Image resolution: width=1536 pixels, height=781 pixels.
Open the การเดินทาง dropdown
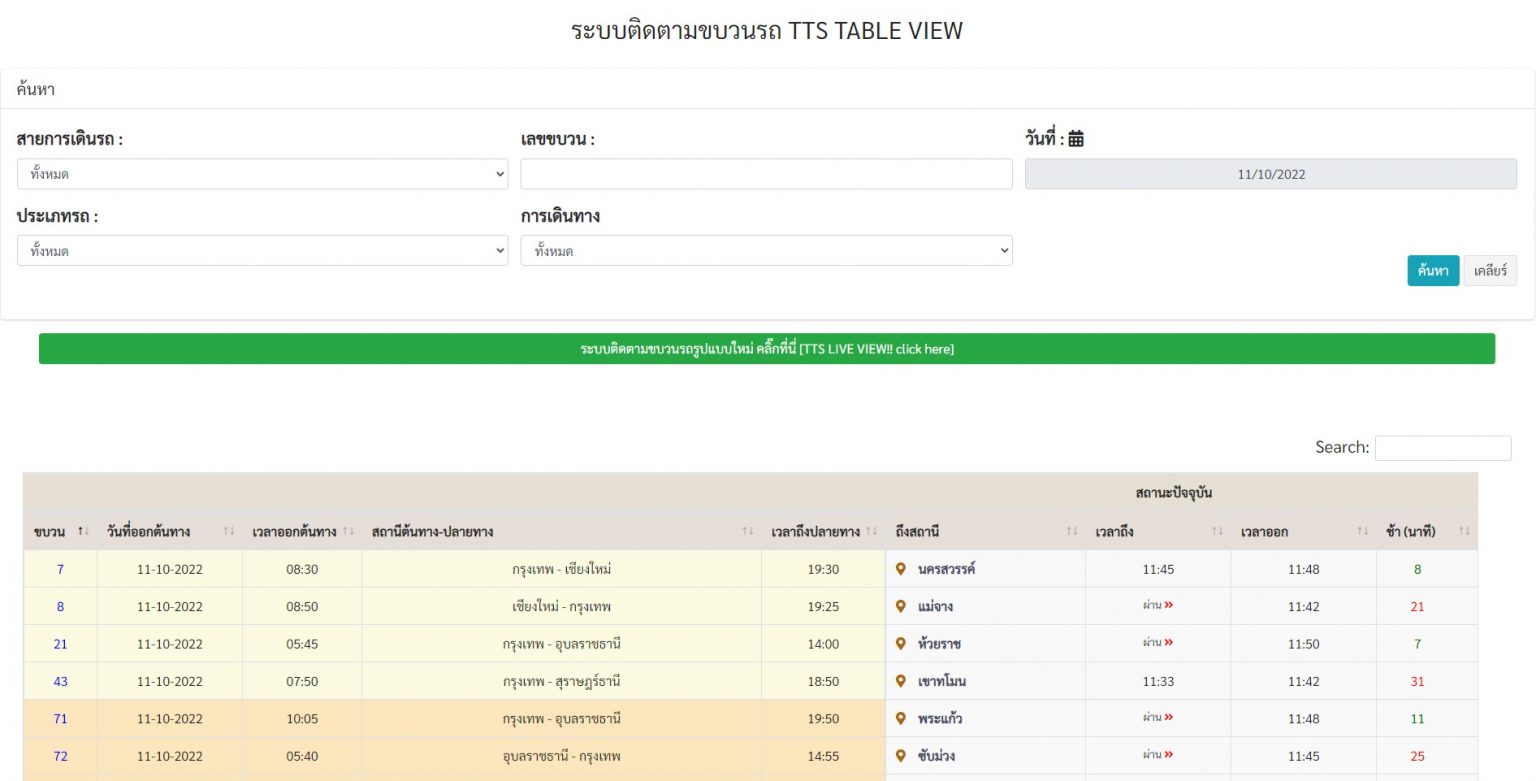(x=766, y=250)
